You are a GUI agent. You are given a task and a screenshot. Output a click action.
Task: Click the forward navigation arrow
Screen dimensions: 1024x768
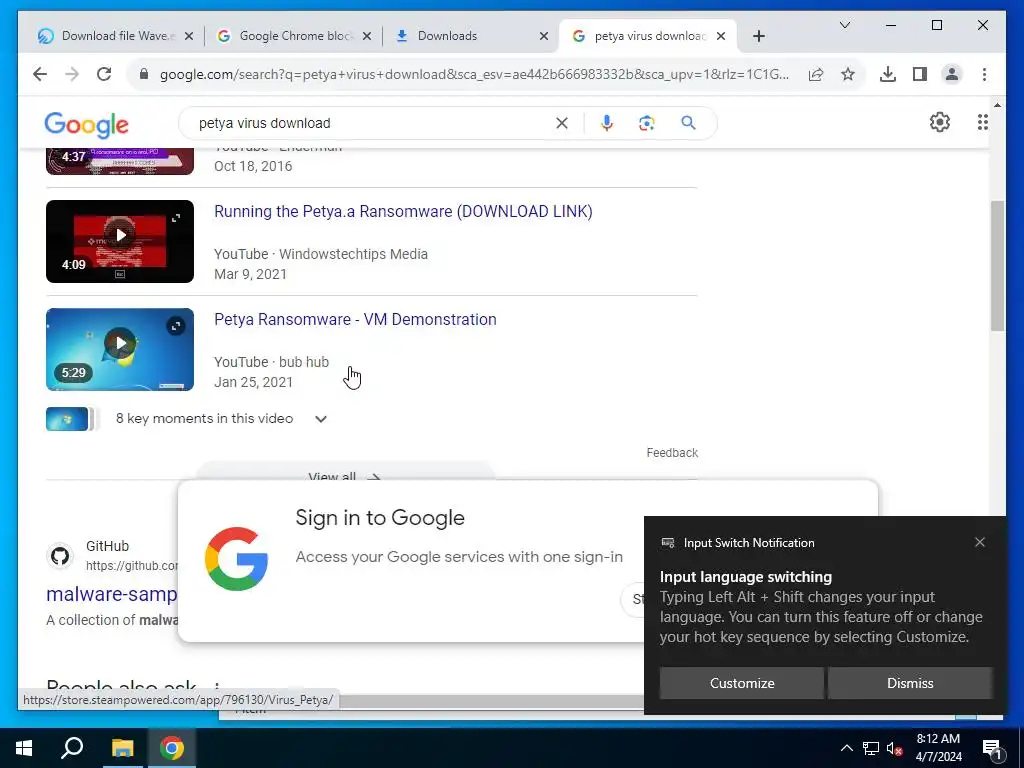pyautogui.click(x=72, y=74)
